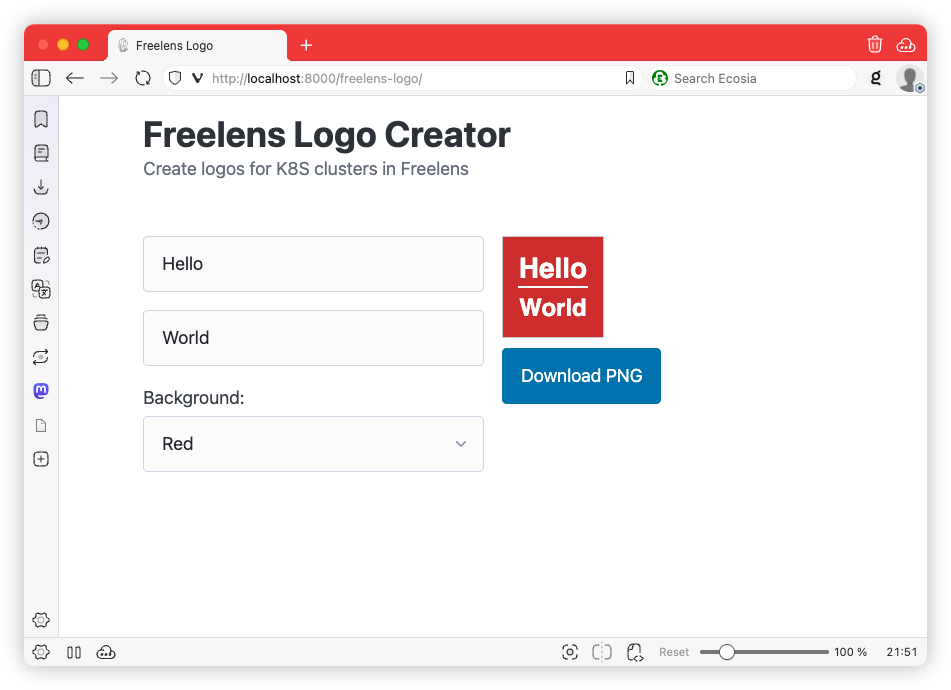This screenshot has height=690, width=951.
Task: Capture page with status bar camera icon
Action: [x=570, y=652]
